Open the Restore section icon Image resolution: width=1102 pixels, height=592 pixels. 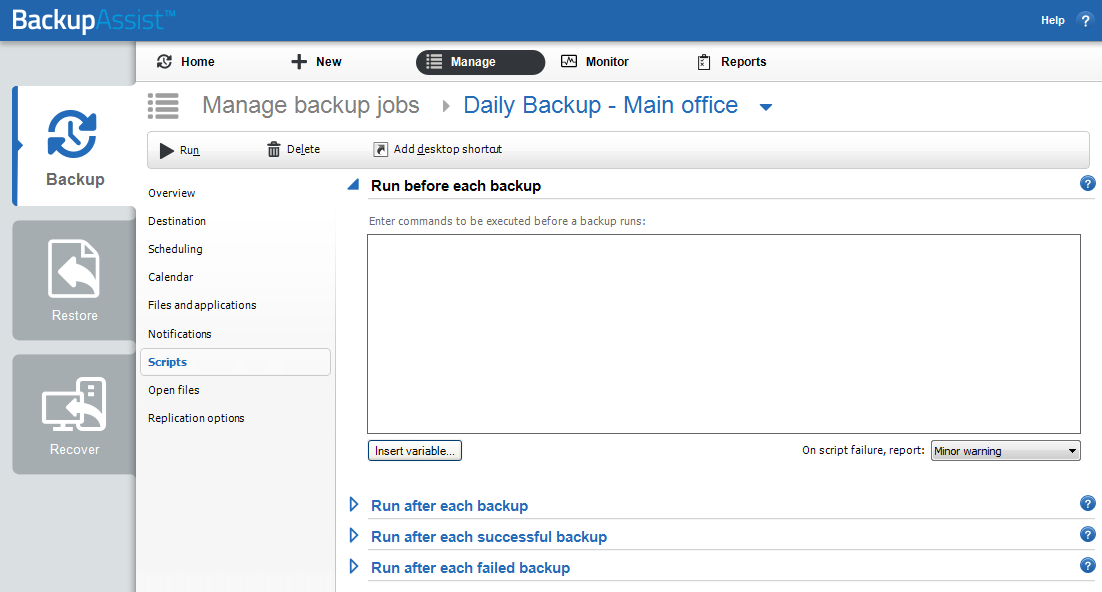(x=74, y=268)
